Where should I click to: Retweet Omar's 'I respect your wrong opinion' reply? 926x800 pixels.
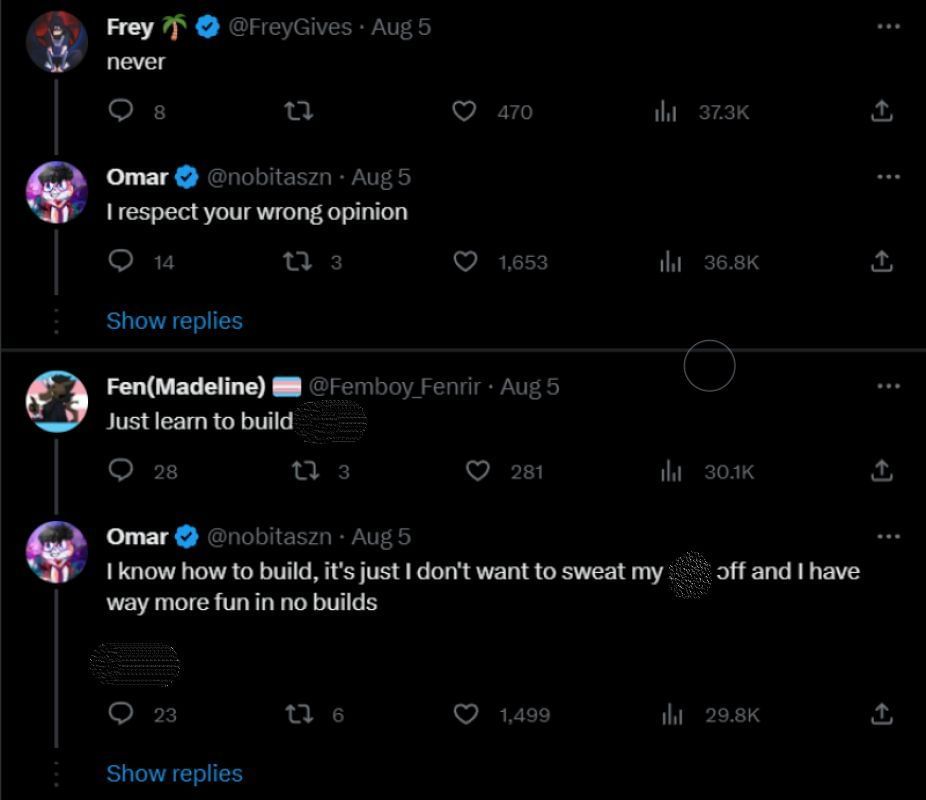296,262
